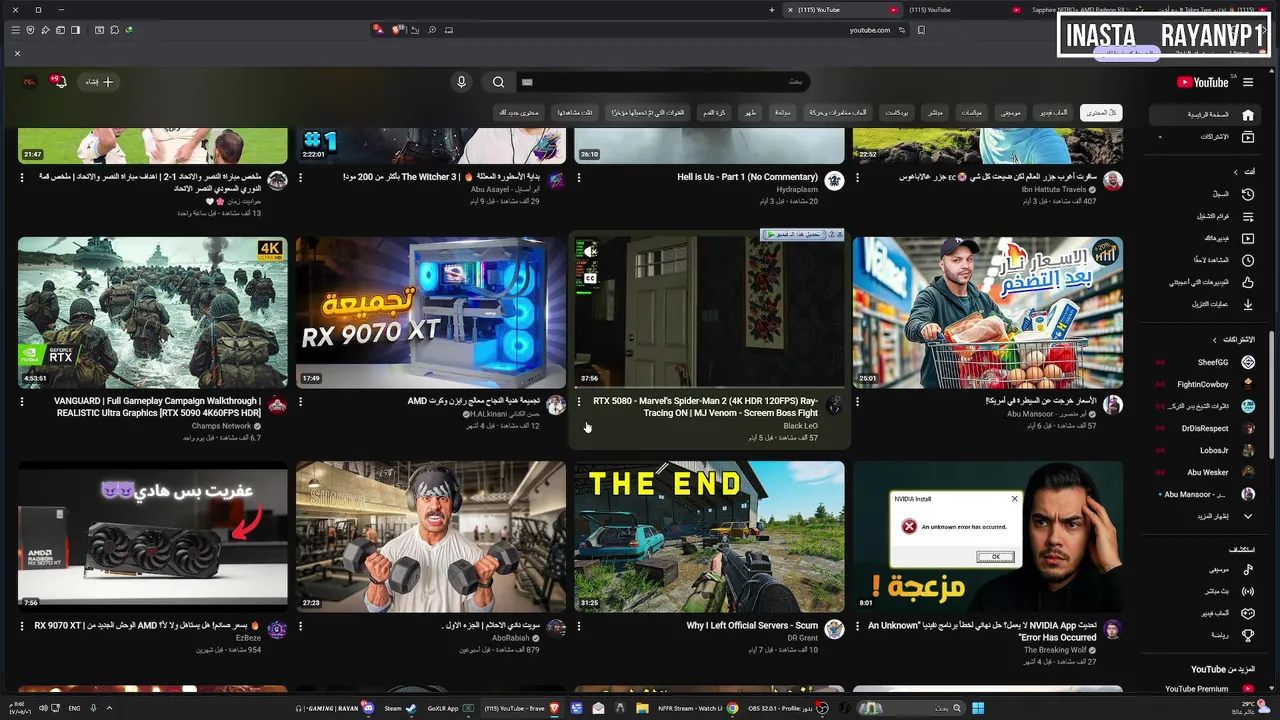The height and width of the screenshot is (720, 1280).
Task: Select the Mixes (ميكسات) filter chip
Action: tap(971, 112)
